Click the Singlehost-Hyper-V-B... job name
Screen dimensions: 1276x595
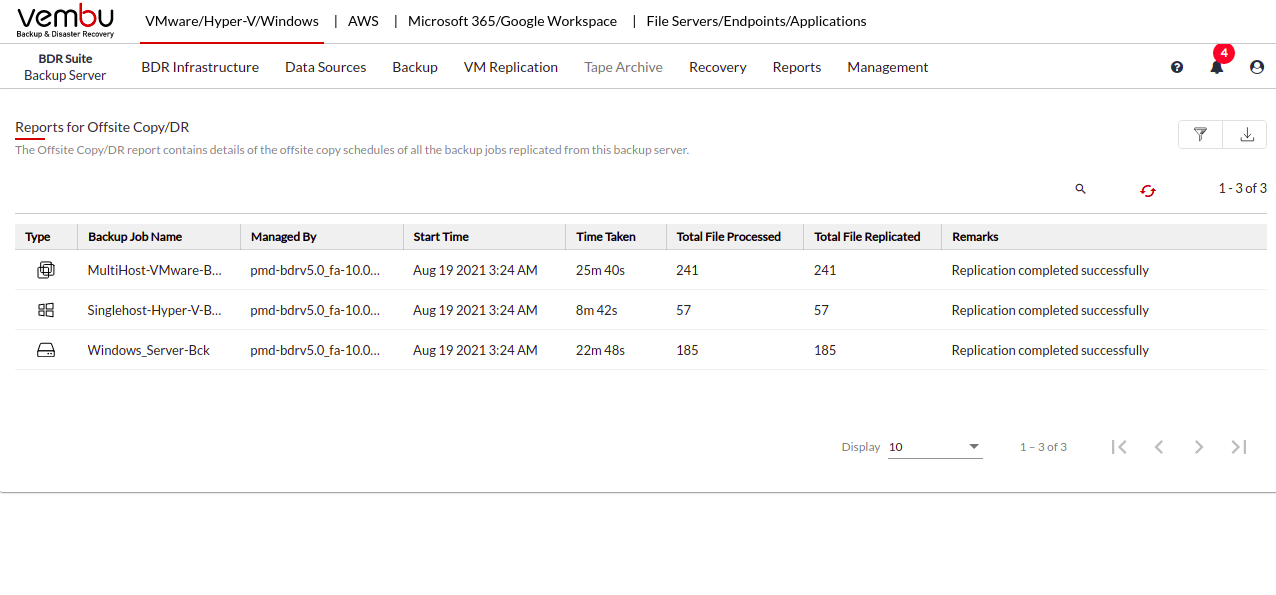(x=155, y=310)
